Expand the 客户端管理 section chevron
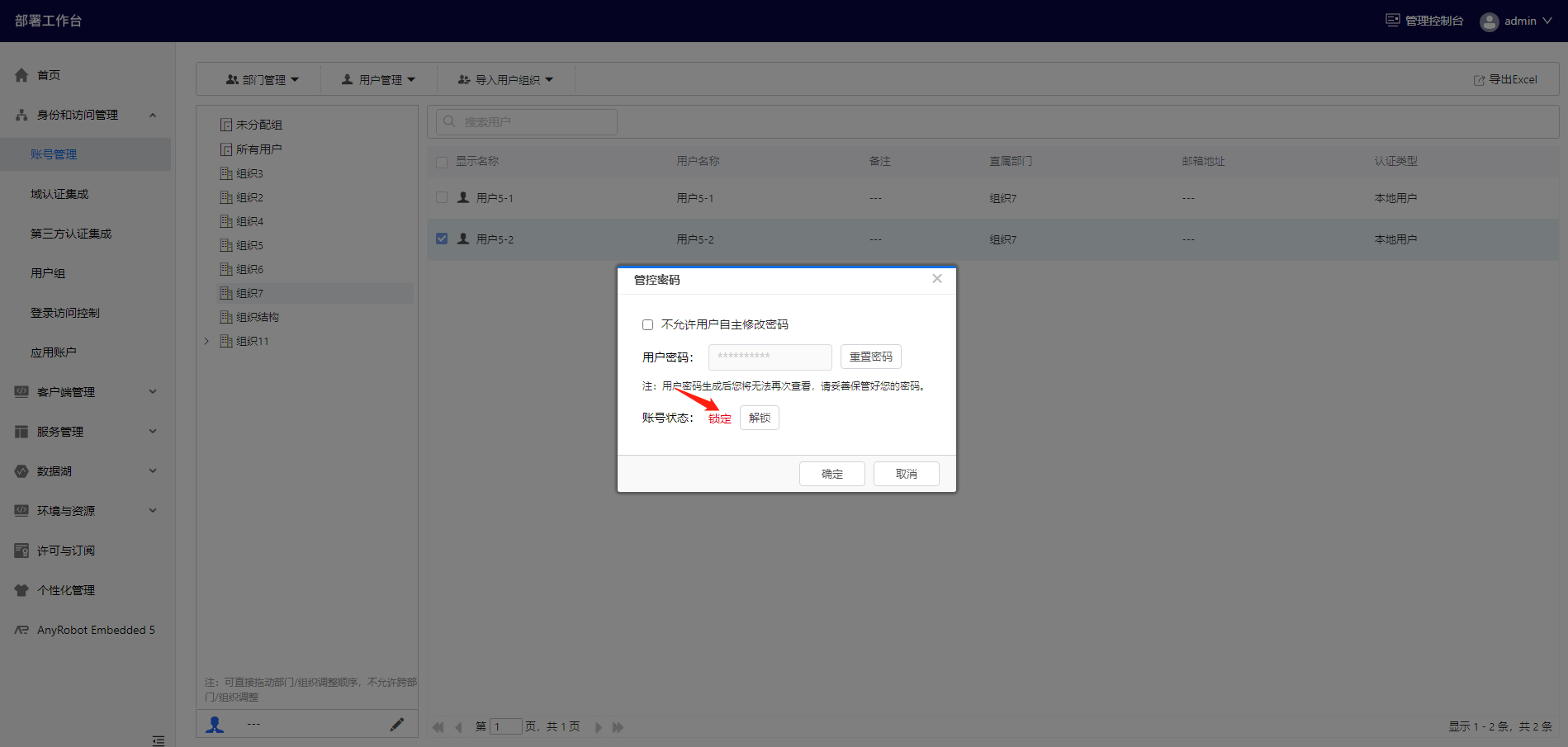Screen dimensions: 1568x747 (x=153, y=392)
